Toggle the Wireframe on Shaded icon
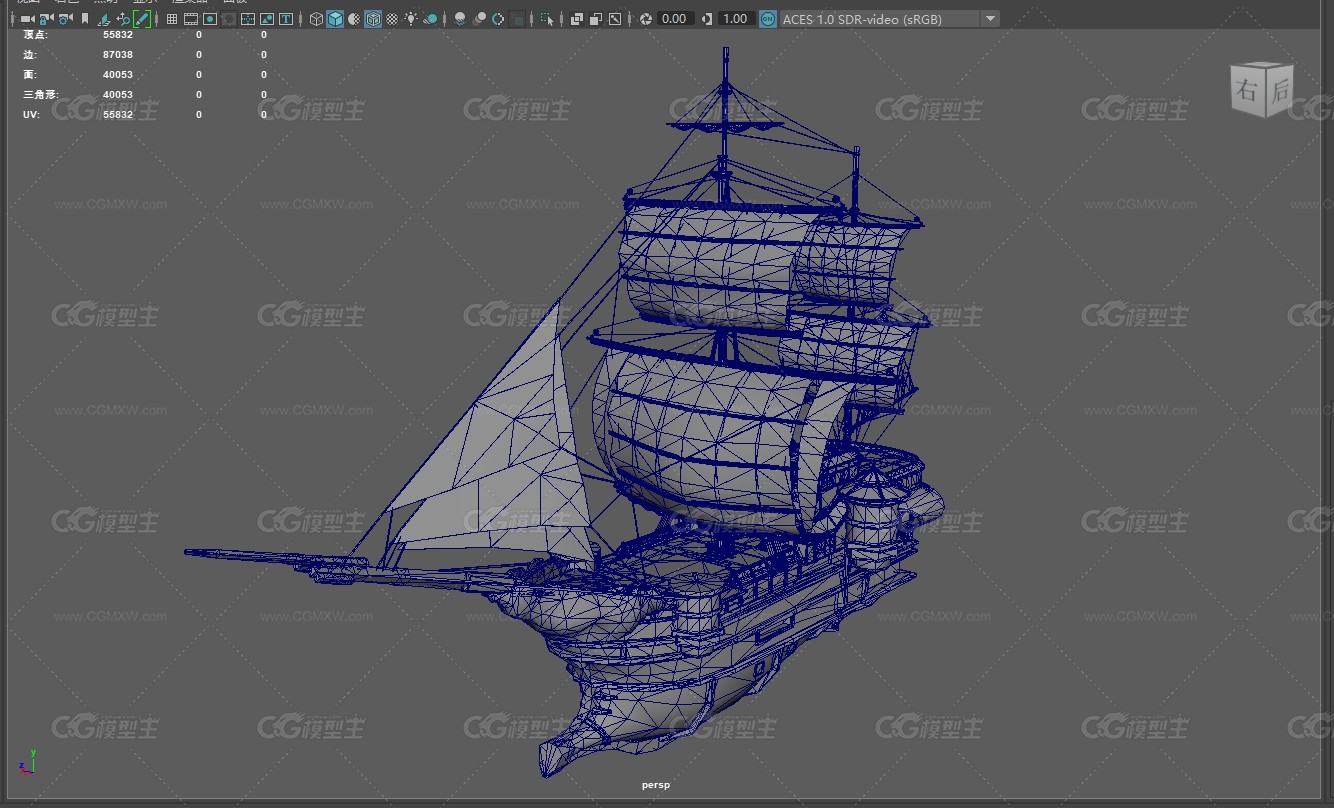This screenshot has width=1334, height=808. coord(373,18)
